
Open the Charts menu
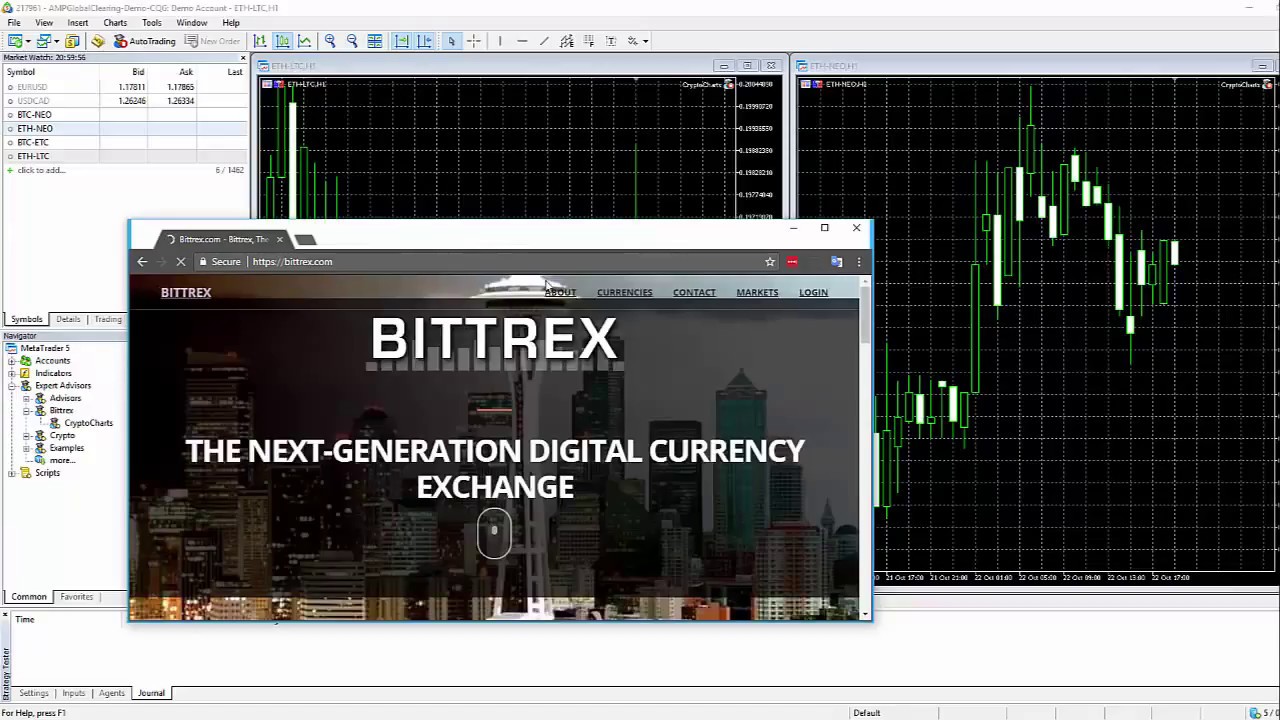pyautogui.click(x=115, y=23)
